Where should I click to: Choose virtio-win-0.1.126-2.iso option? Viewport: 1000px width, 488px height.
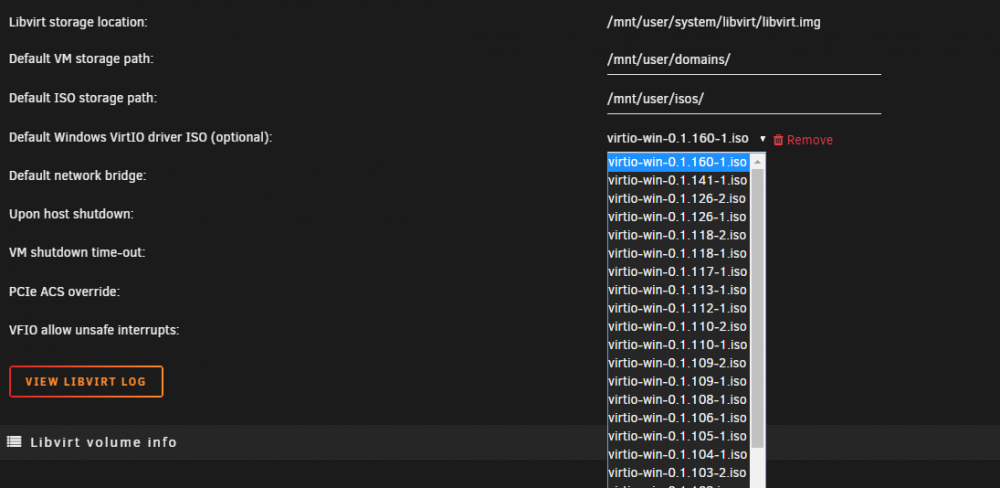click(677, 198)
